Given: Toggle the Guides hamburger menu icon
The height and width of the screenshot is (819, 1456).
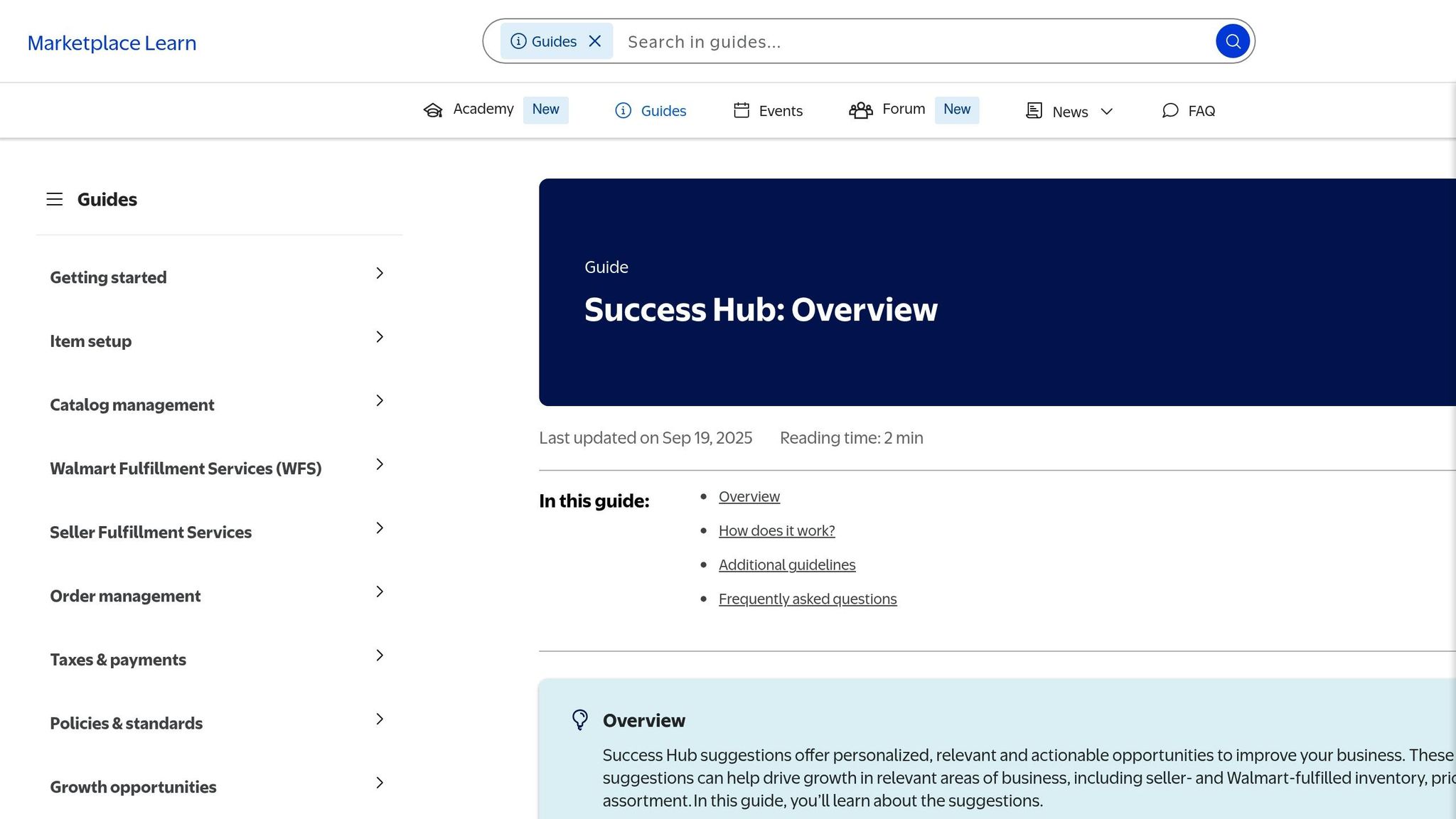Looking at the screenshot, I should (x=55, y=199).
